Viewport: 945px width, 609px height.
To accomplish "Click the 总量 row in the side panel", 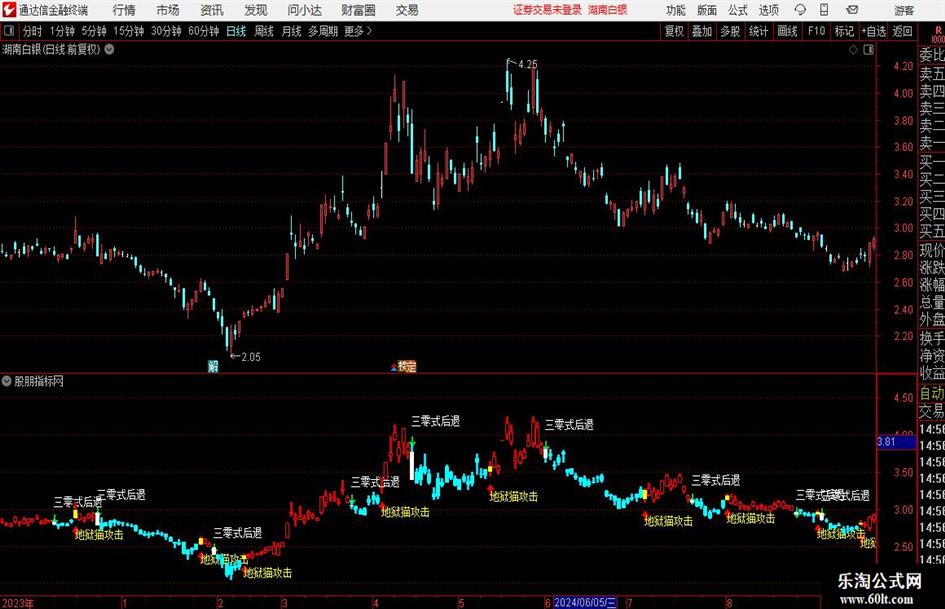I will click(x=932, y=302).
